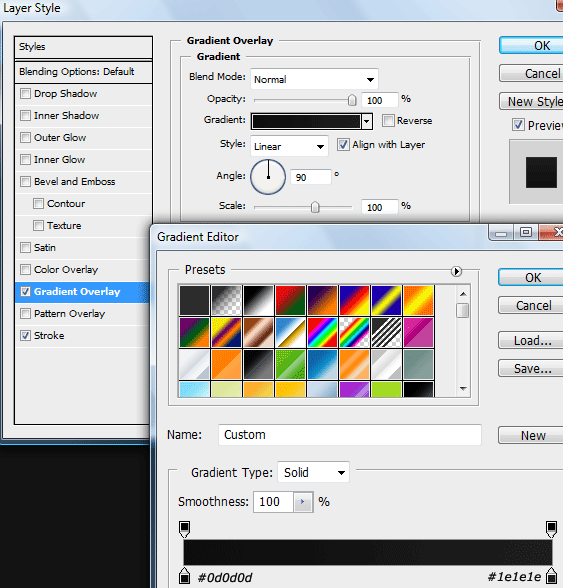The image size is (563, 588).
Task: Open the gradient picker dropdown arrow
Action: [367, 122]
